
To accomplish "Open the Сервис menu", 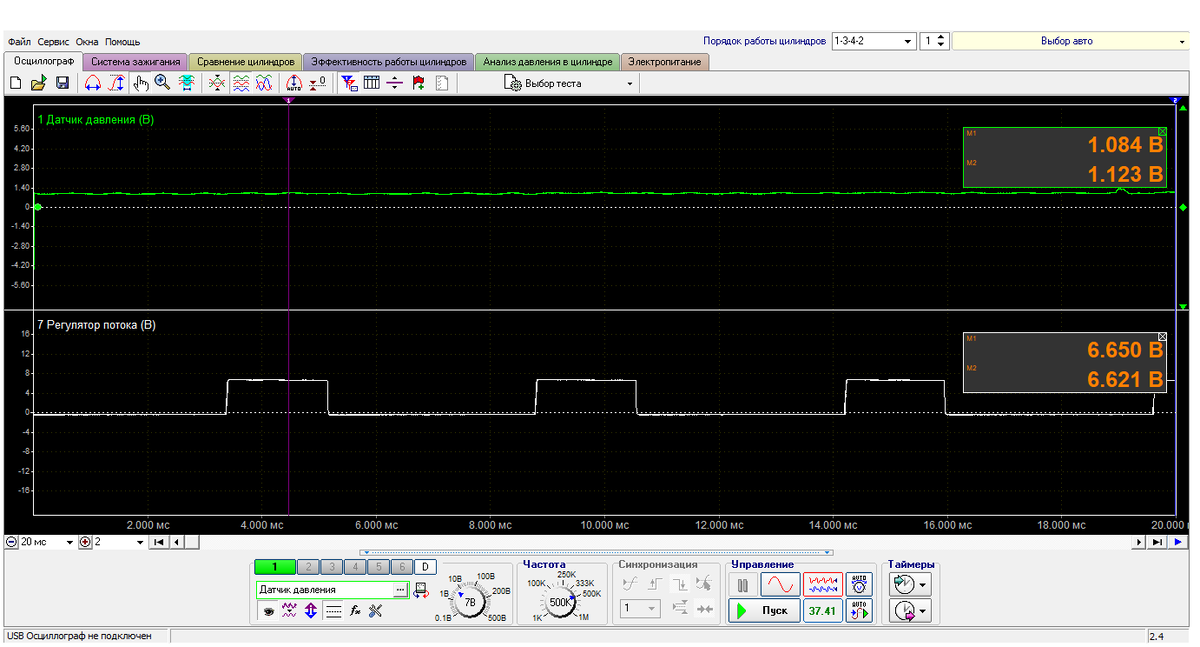I will tap(53, 42).
